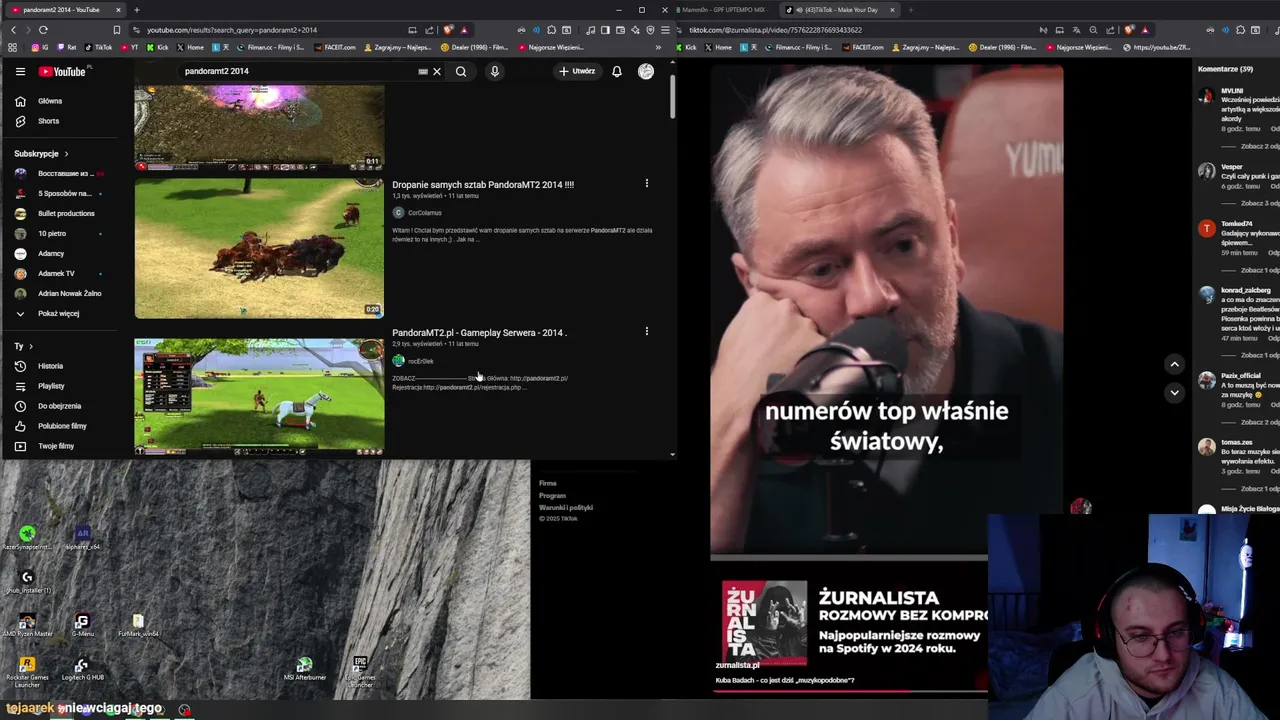Open the Dropanie samych sztab PandoraMT2 2014 title

point(483,184)
